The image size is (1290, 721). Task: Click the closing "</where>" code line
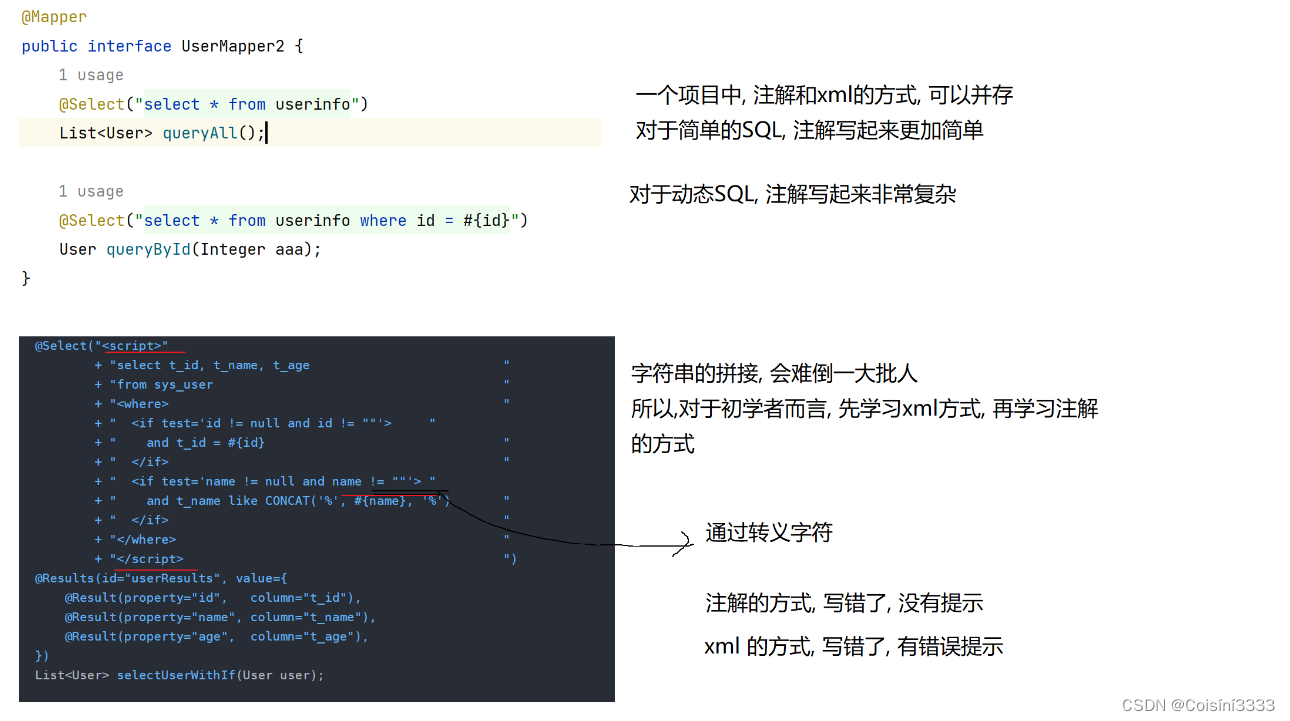tap(302, 539)
